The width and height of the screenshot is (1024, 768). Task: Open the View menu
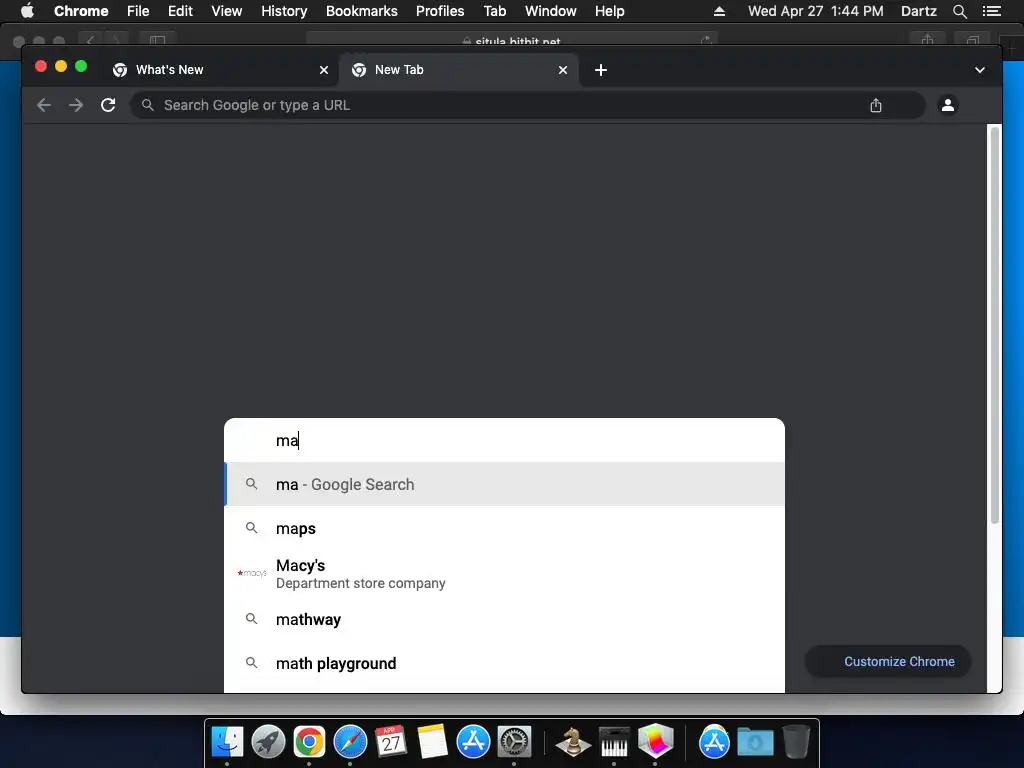pyautogui.click(x=227, y=11)
